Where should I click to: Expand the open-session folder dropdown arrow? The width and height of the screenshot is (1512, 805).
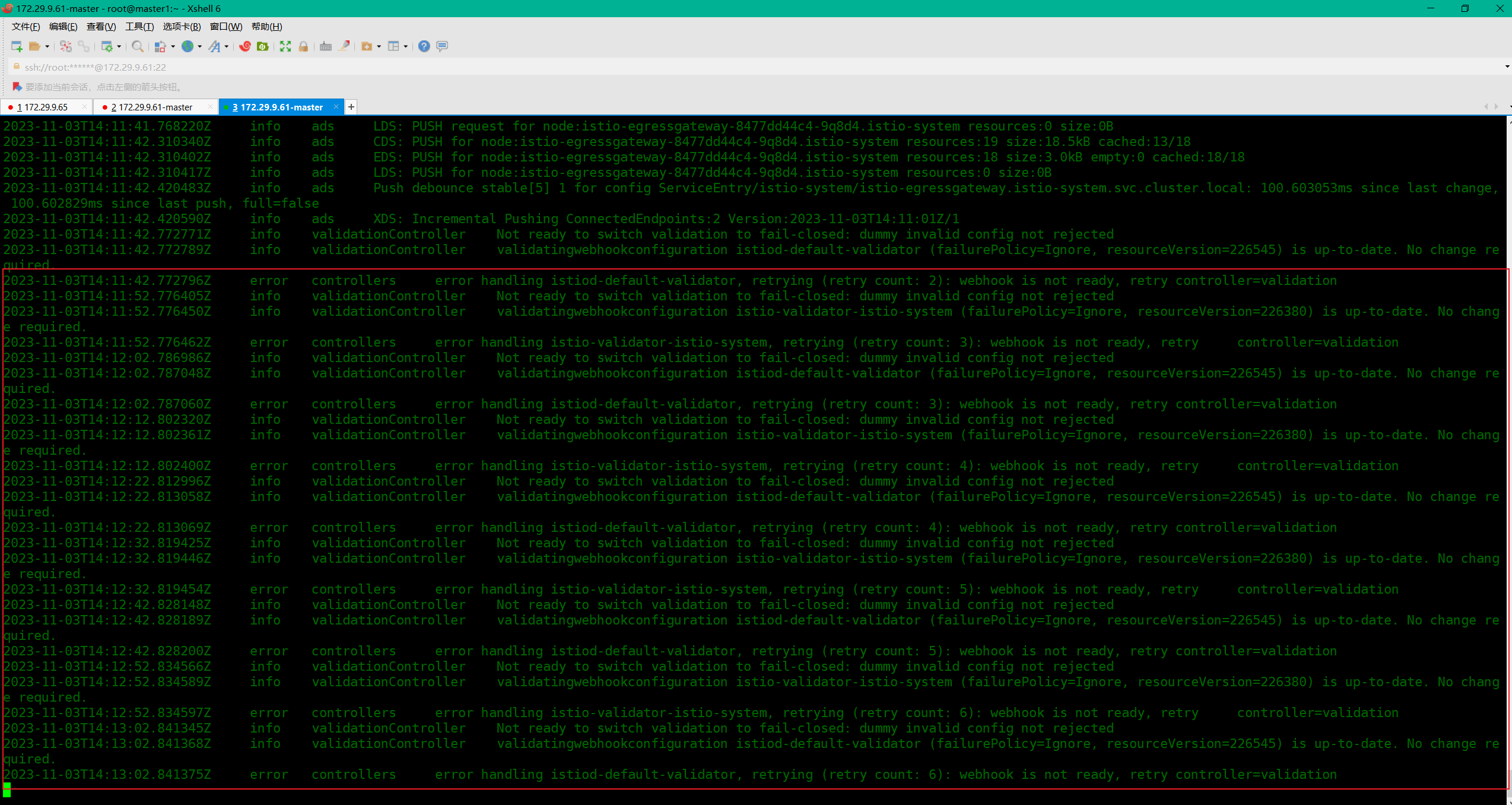pos(47,46)
